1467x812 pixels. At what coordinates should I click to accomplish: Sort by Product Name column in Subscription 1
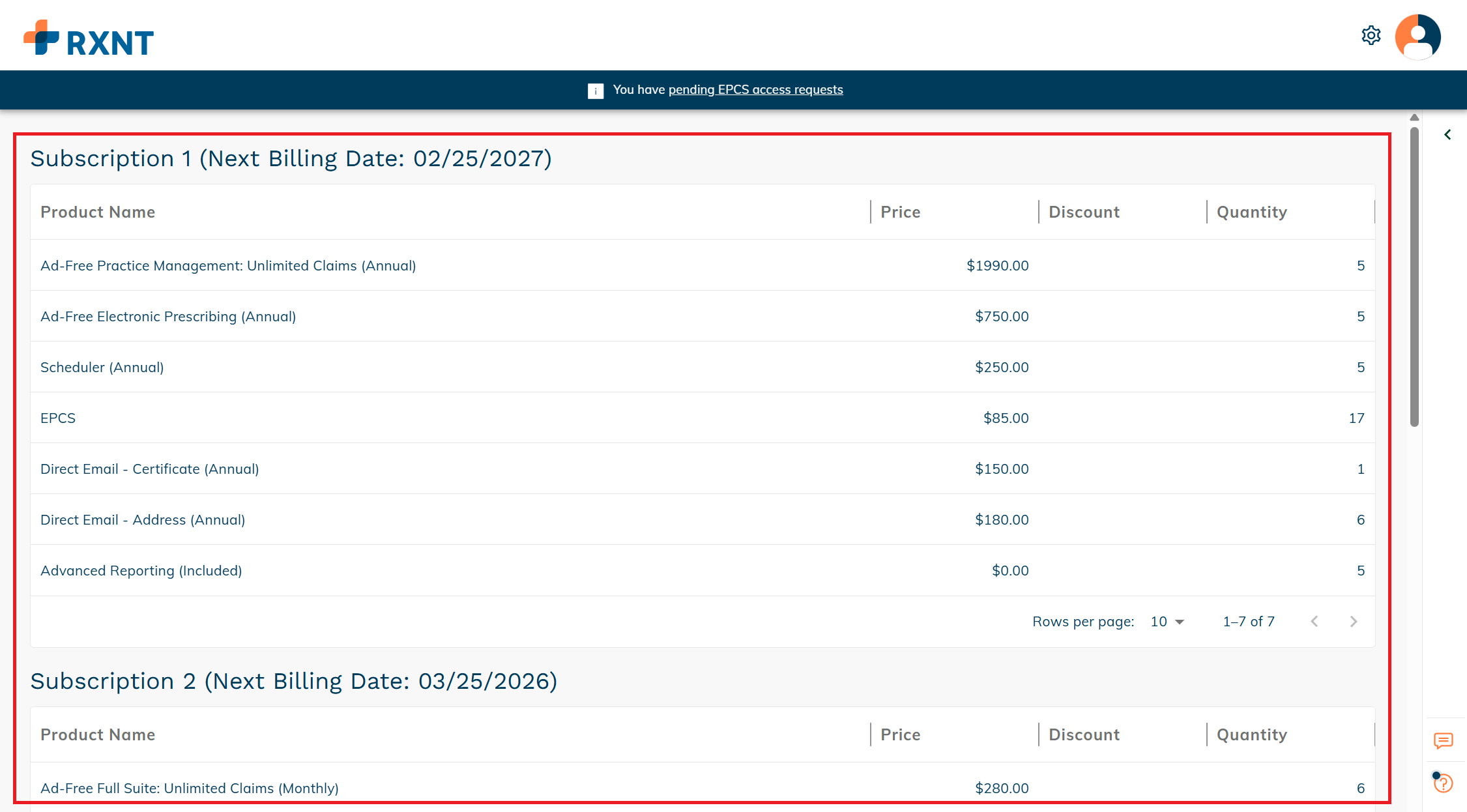98,212
